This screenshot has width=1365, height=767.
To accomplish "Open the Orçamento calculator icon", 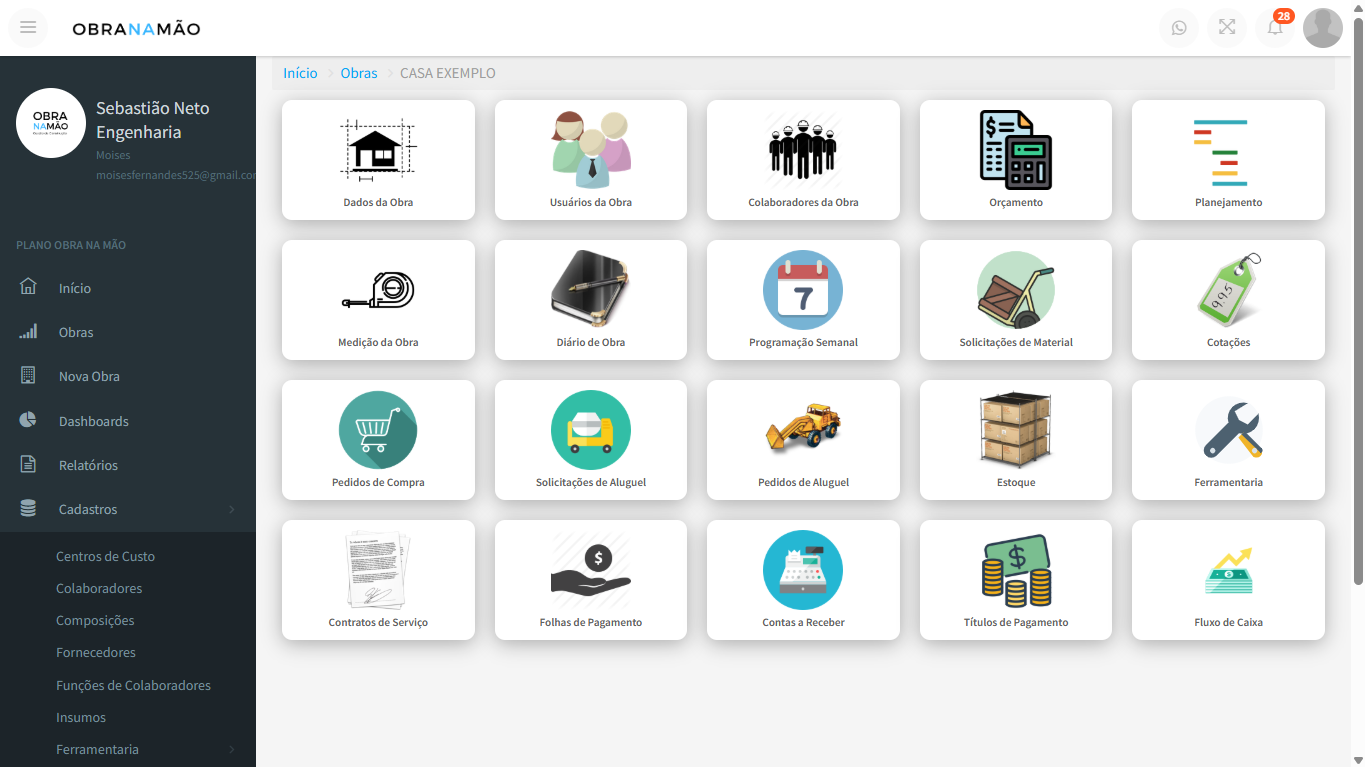I will tap(1016, 150).
